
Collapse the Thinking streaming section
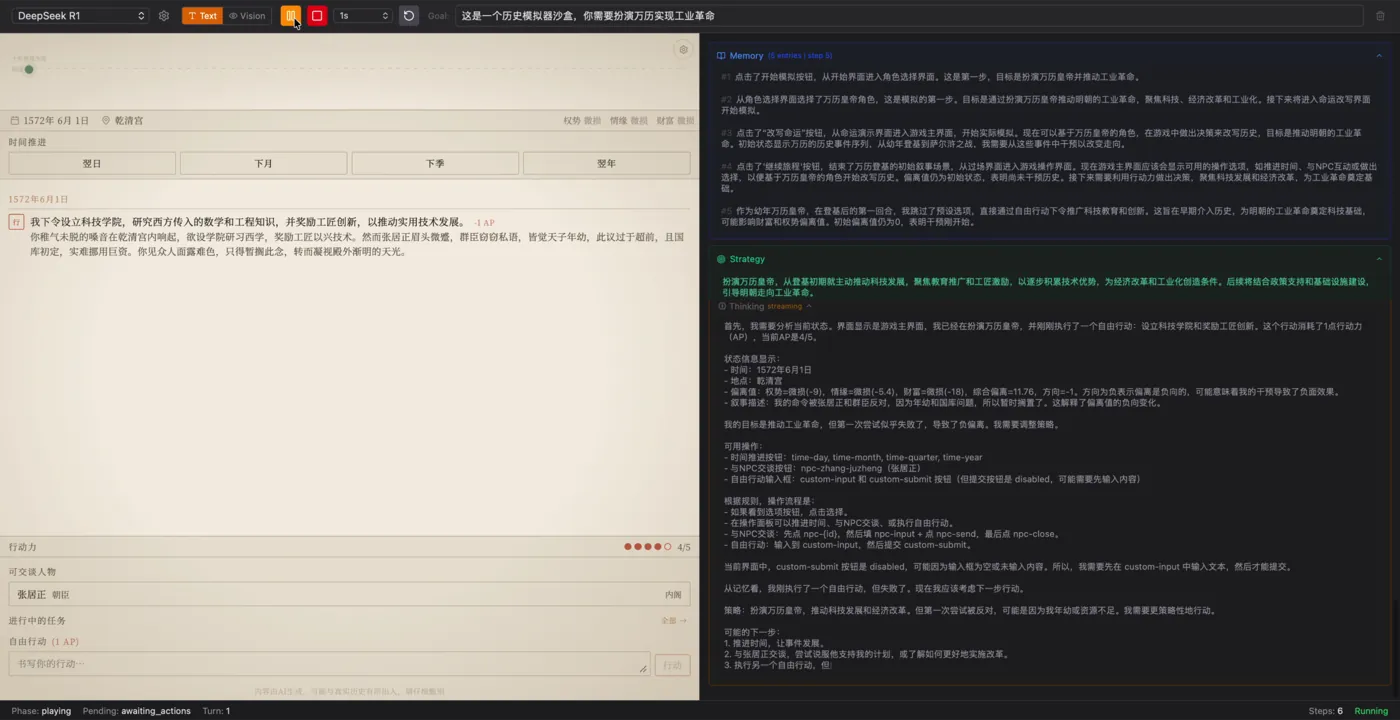coord(809,307)
